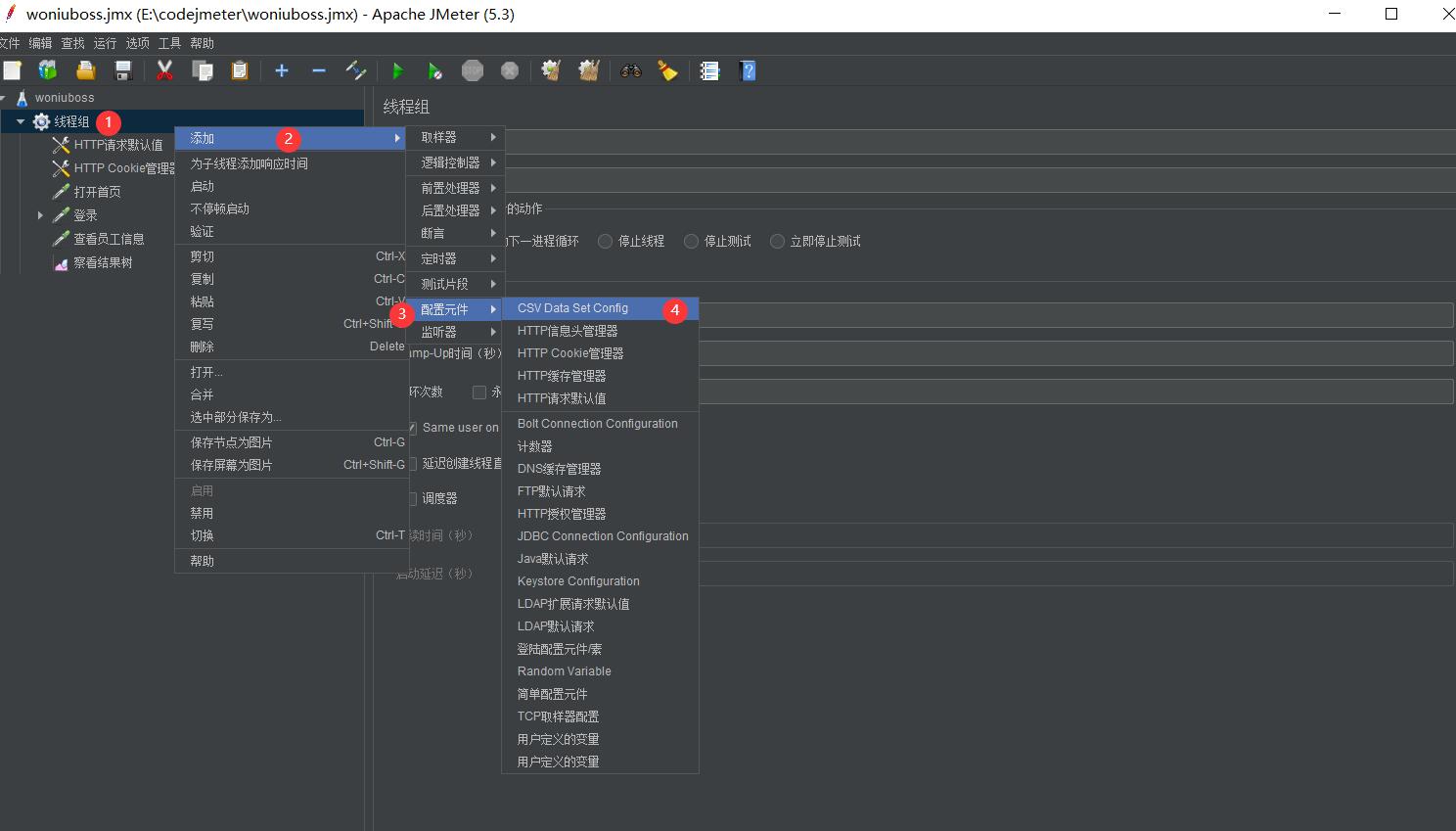Open the 工具 menu in menu bar

point(169,43)
